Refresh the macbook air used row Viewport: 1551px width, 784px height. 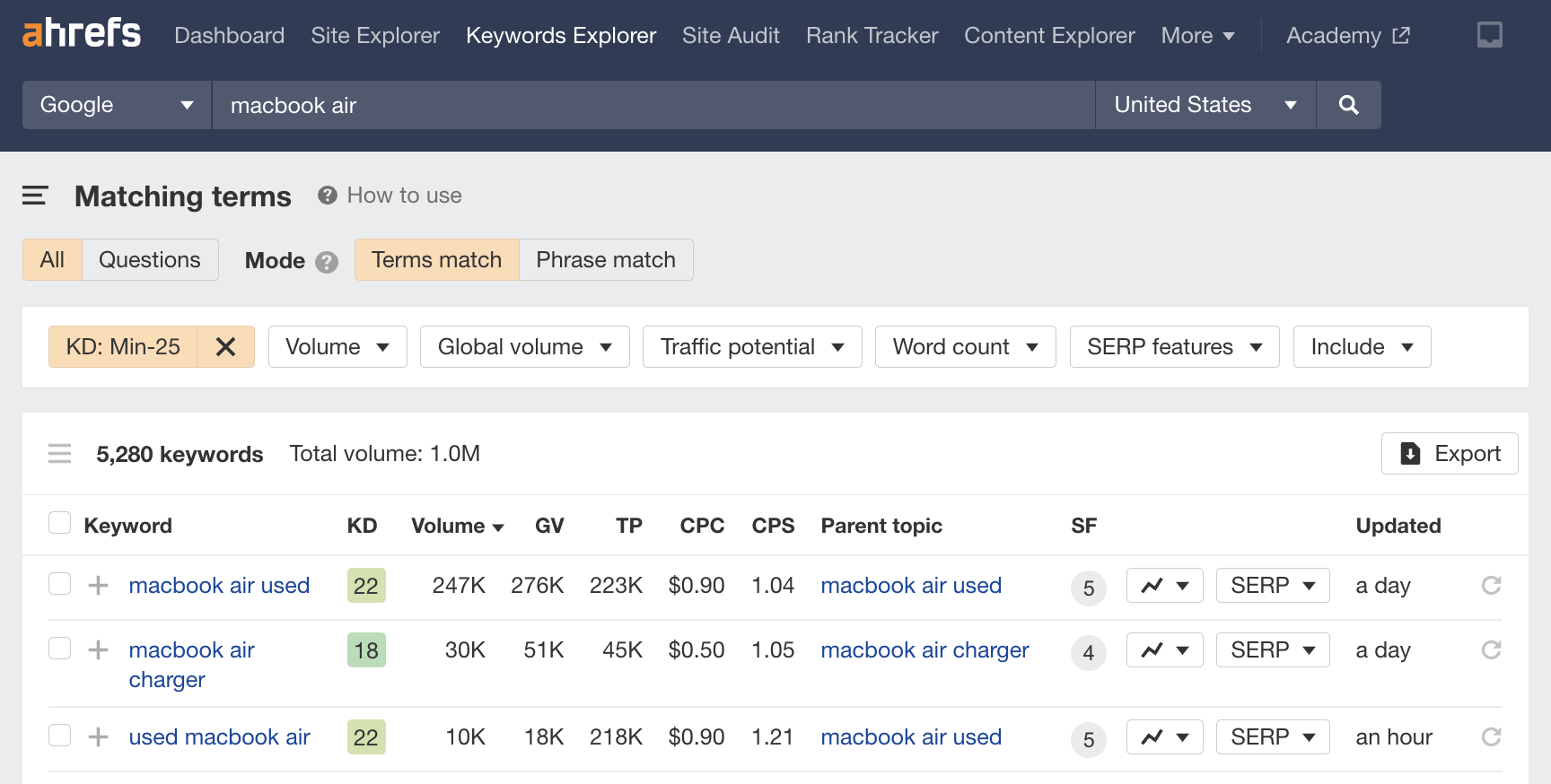coord(1491,586)
